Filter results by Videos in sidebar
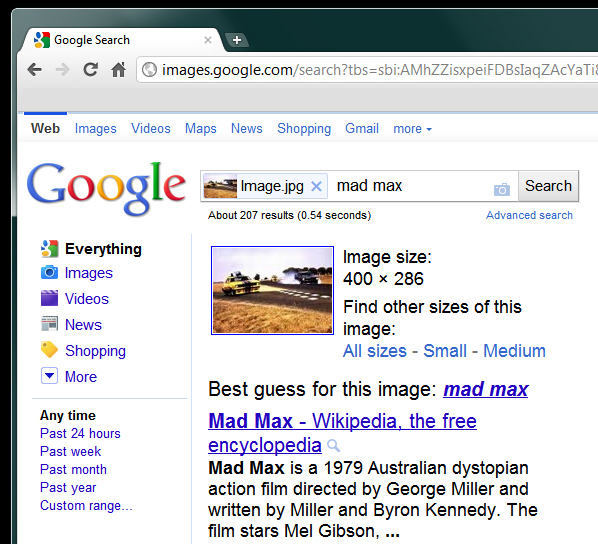Viewport: 598px width, 544px height. (x=87, y=299)
